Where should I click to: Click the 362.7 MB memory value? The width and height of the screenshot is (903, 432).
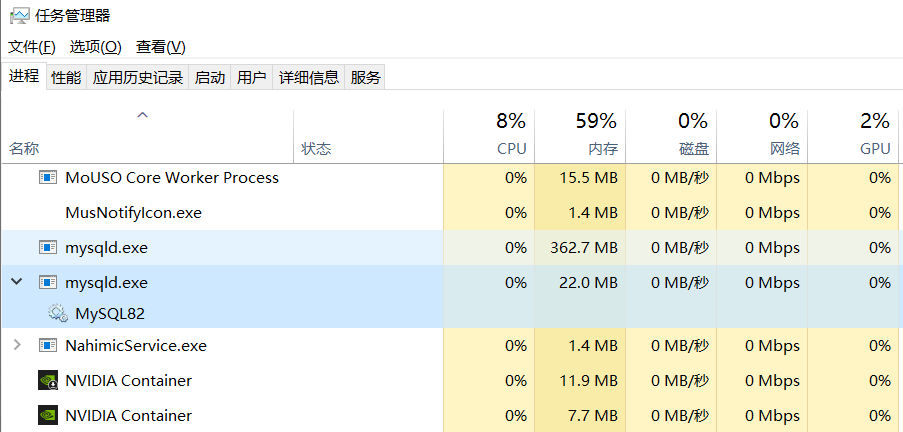[x=585, y=248]
